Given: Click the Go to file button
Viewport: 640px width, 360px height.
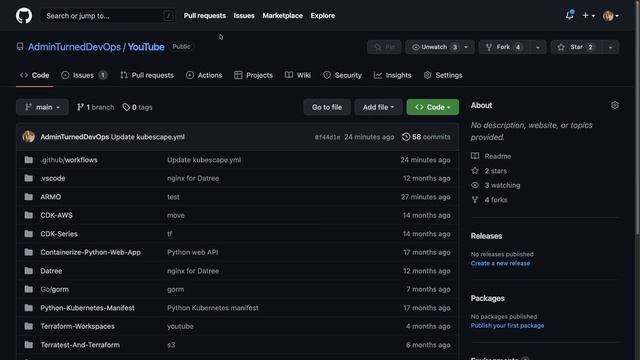Looking at the screenshot, I should [327, 107].
